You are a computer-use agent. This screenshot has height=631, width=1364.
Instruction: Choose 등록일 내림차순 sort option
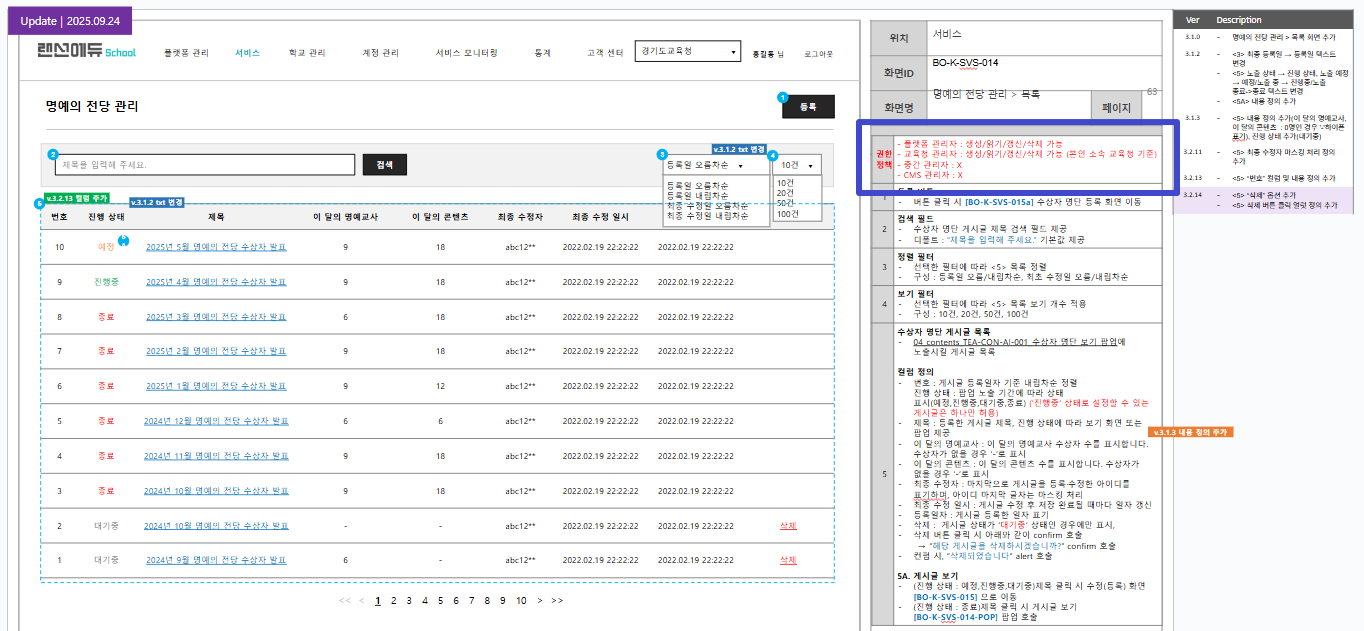click(697, 195)
